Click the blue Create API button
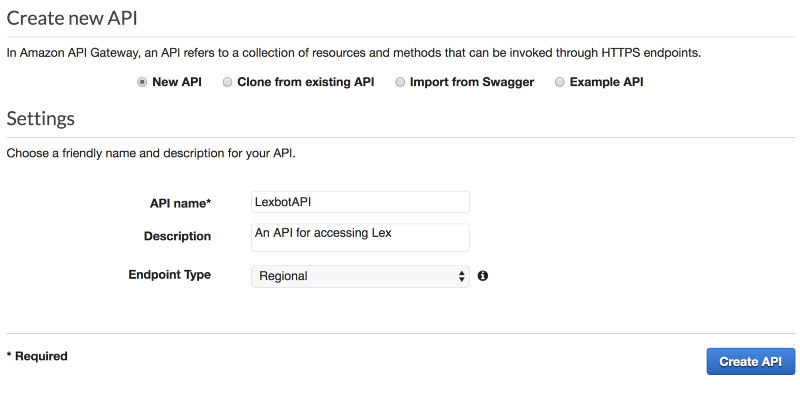 click(x=751, y=361)
